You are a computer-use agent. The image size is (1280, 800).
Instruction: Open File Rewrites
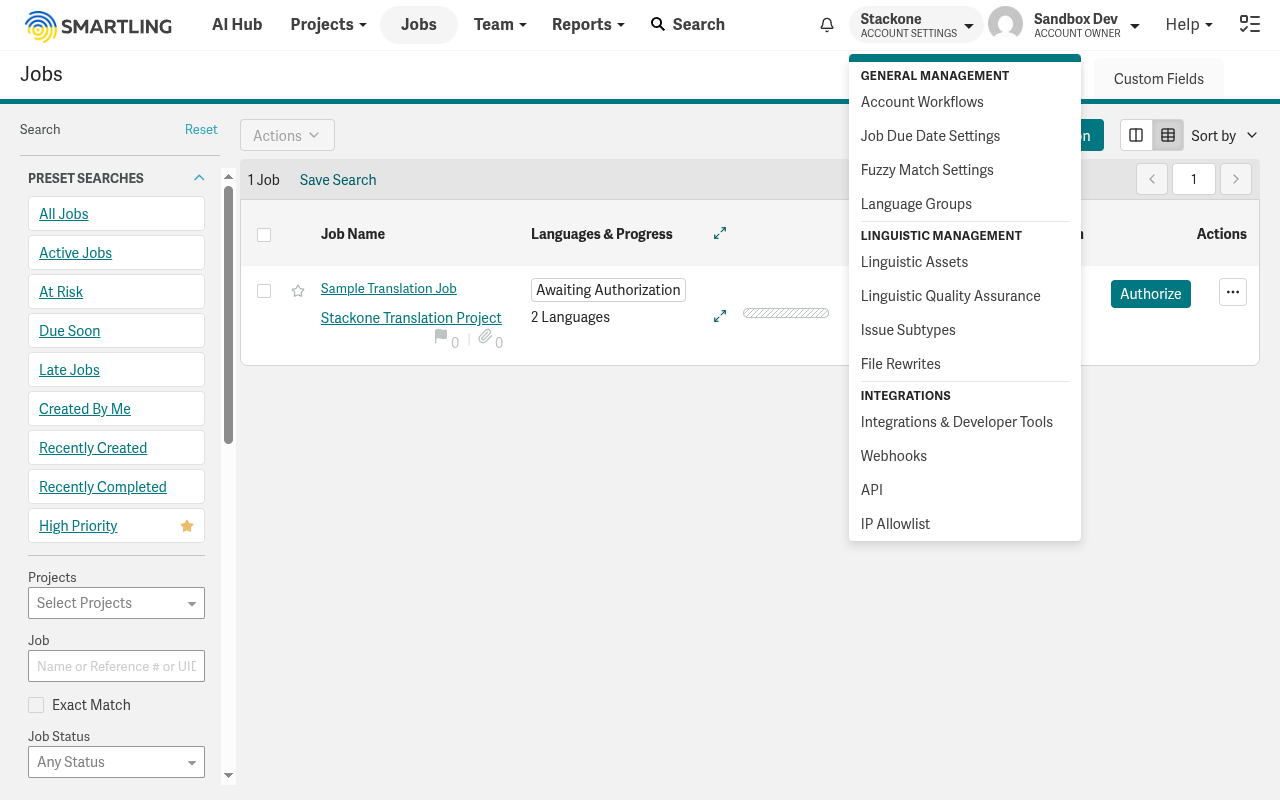(900, 364)
